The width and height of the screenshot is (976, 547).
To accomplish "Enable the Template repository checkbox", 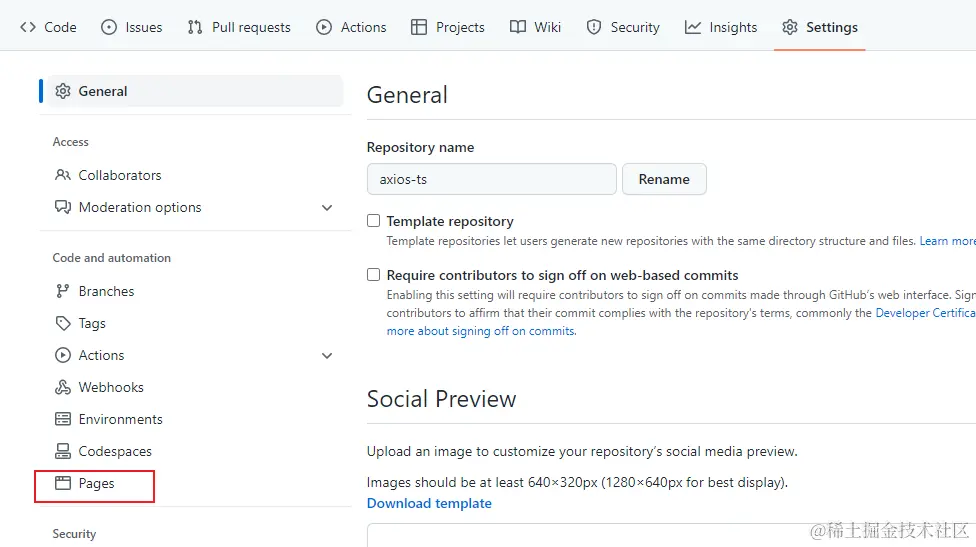I will [373, 221].
